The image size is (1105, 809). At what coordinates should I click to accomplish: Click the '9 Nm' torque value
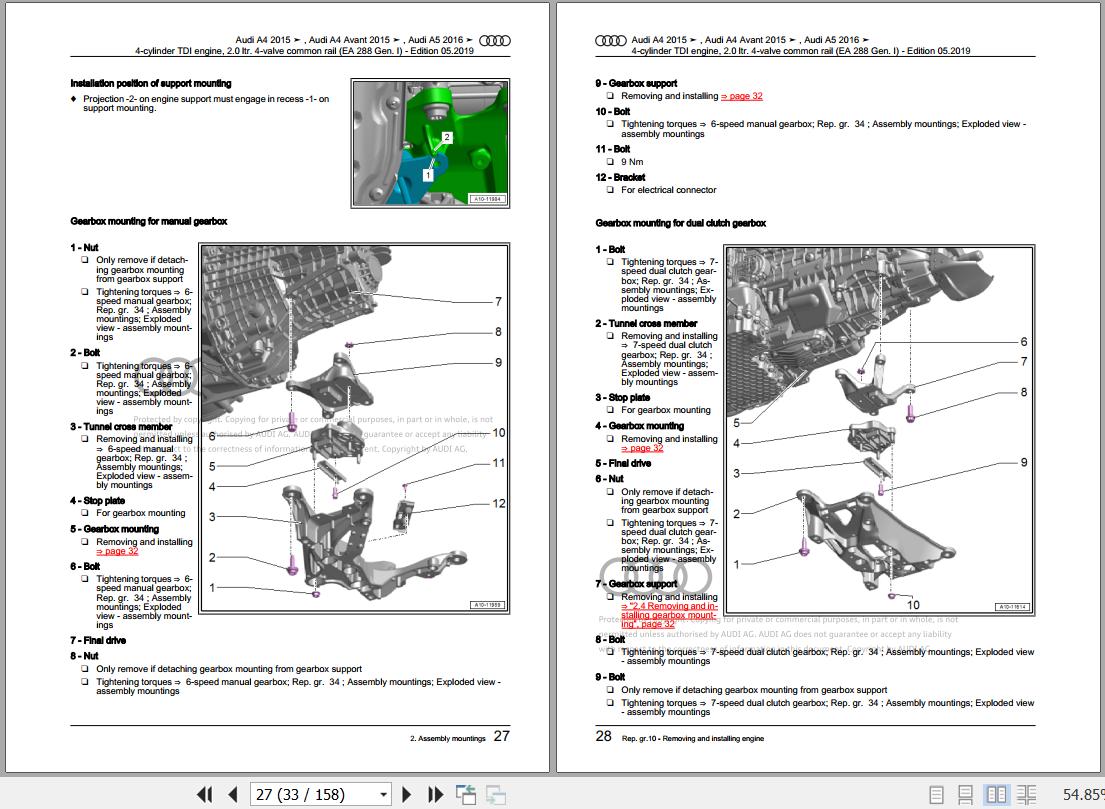coord(632,162)
